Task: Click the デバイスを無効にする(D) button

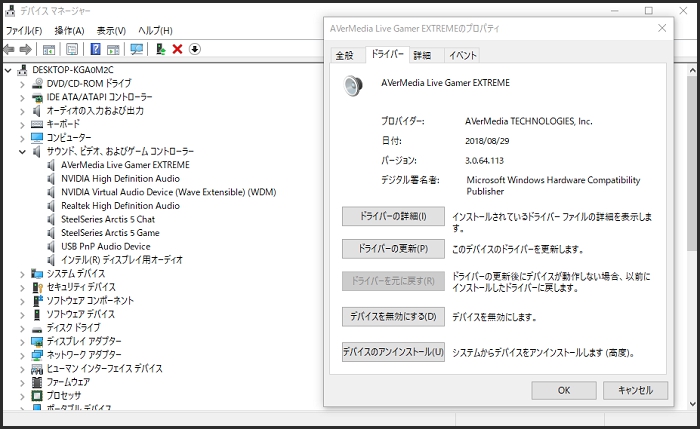Action: [x=393, y=317]
